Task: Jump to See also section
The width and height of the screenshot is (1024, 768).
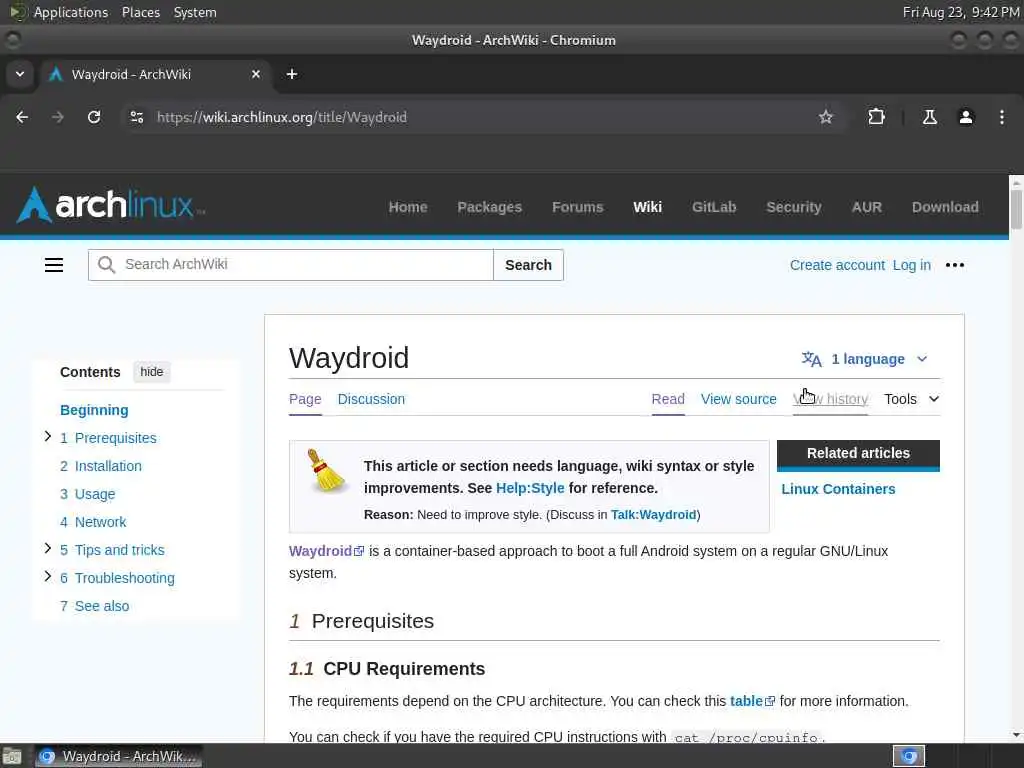Action: [95, 606]
